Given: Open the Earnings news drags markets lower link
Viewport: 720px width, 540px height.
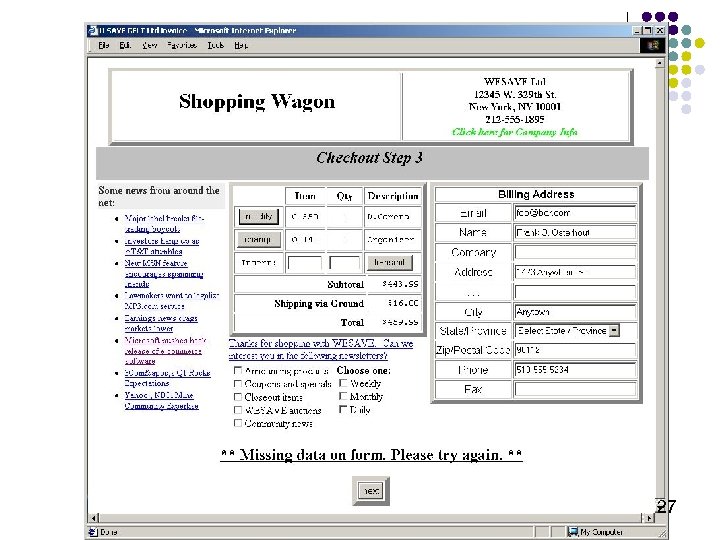Looking at the screenshot, I should 161,323.
